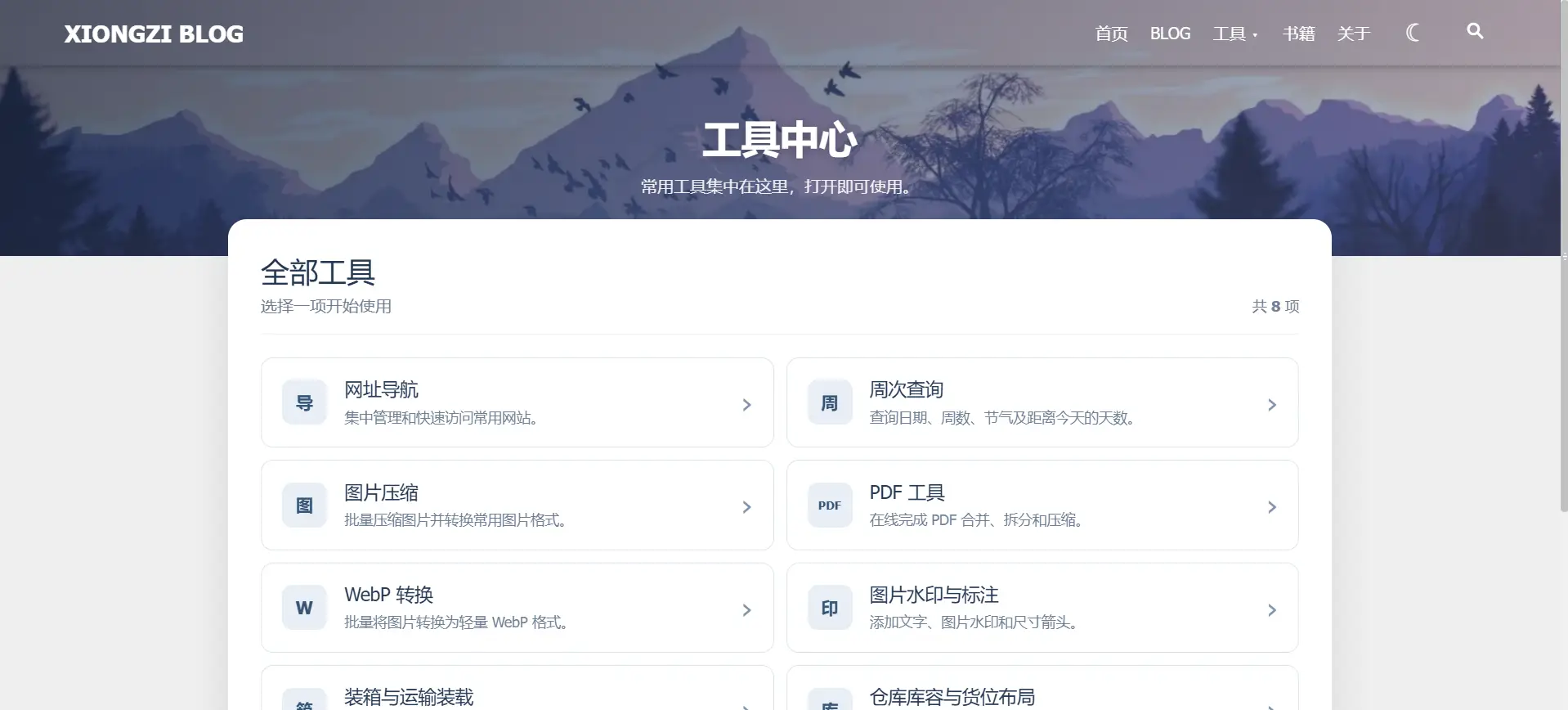The height and width of the screenshot is (710, 1568).
Task: Click the 周 icon for 周次查询
Action: (830, 402)
